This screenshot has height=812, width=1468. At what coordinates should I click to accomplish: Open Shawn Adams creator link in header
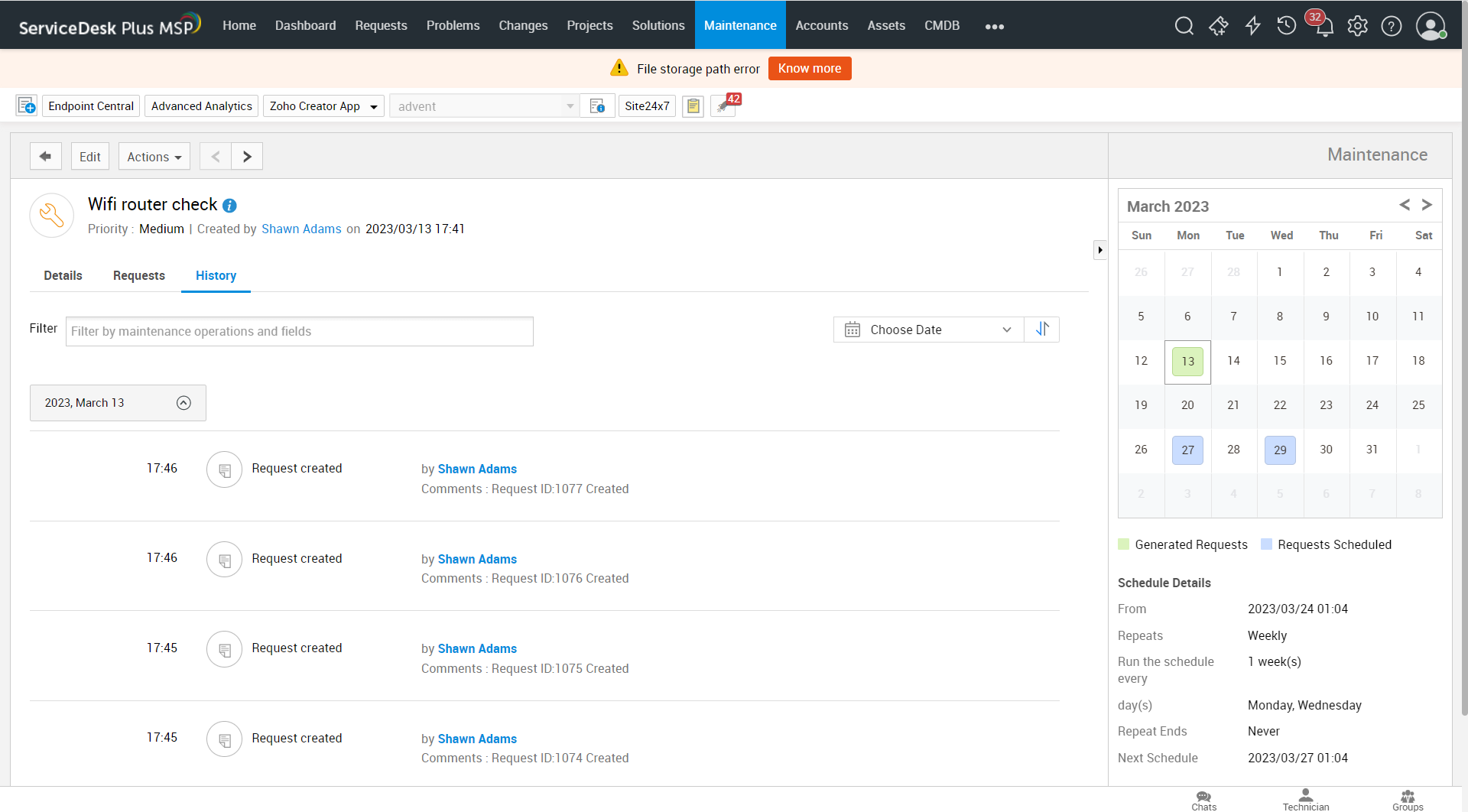301,229
